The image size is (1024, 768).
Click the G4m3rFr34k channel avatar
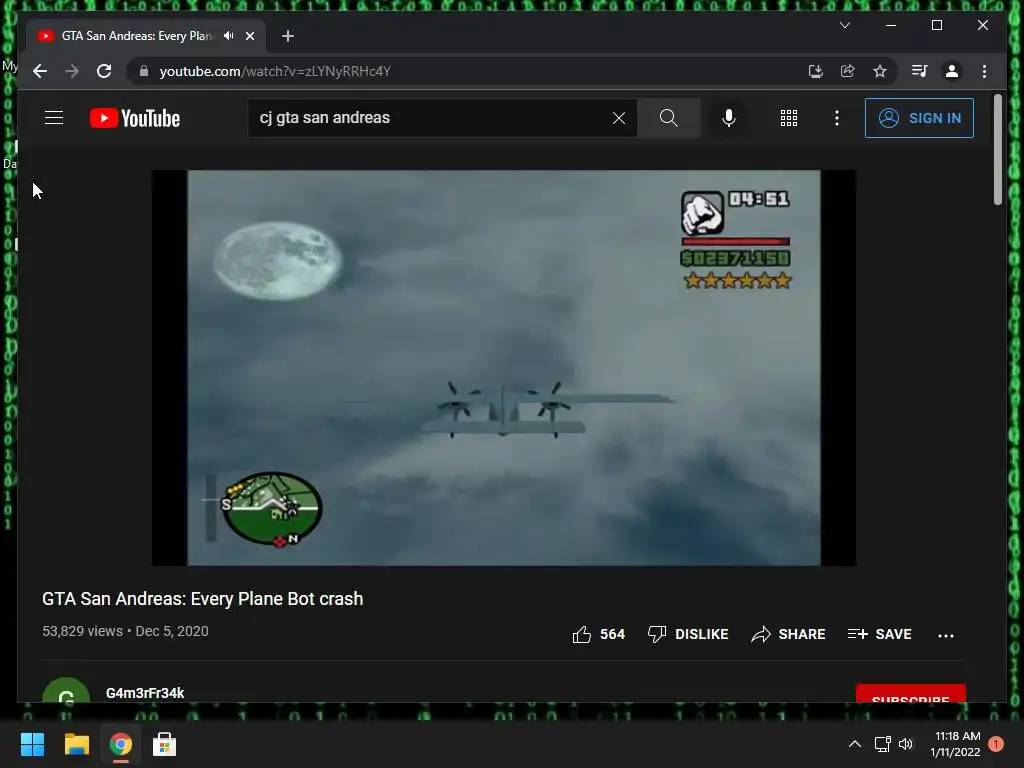65,692
